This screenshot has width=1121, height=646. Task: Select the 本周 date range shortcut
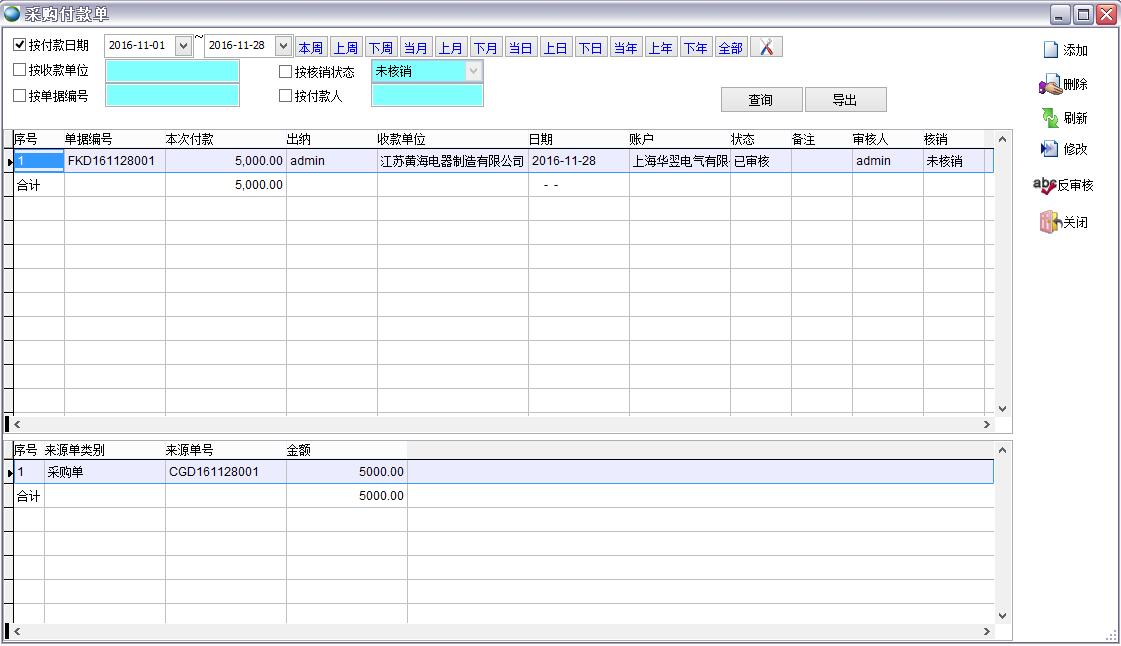click(x=310, y=47)
